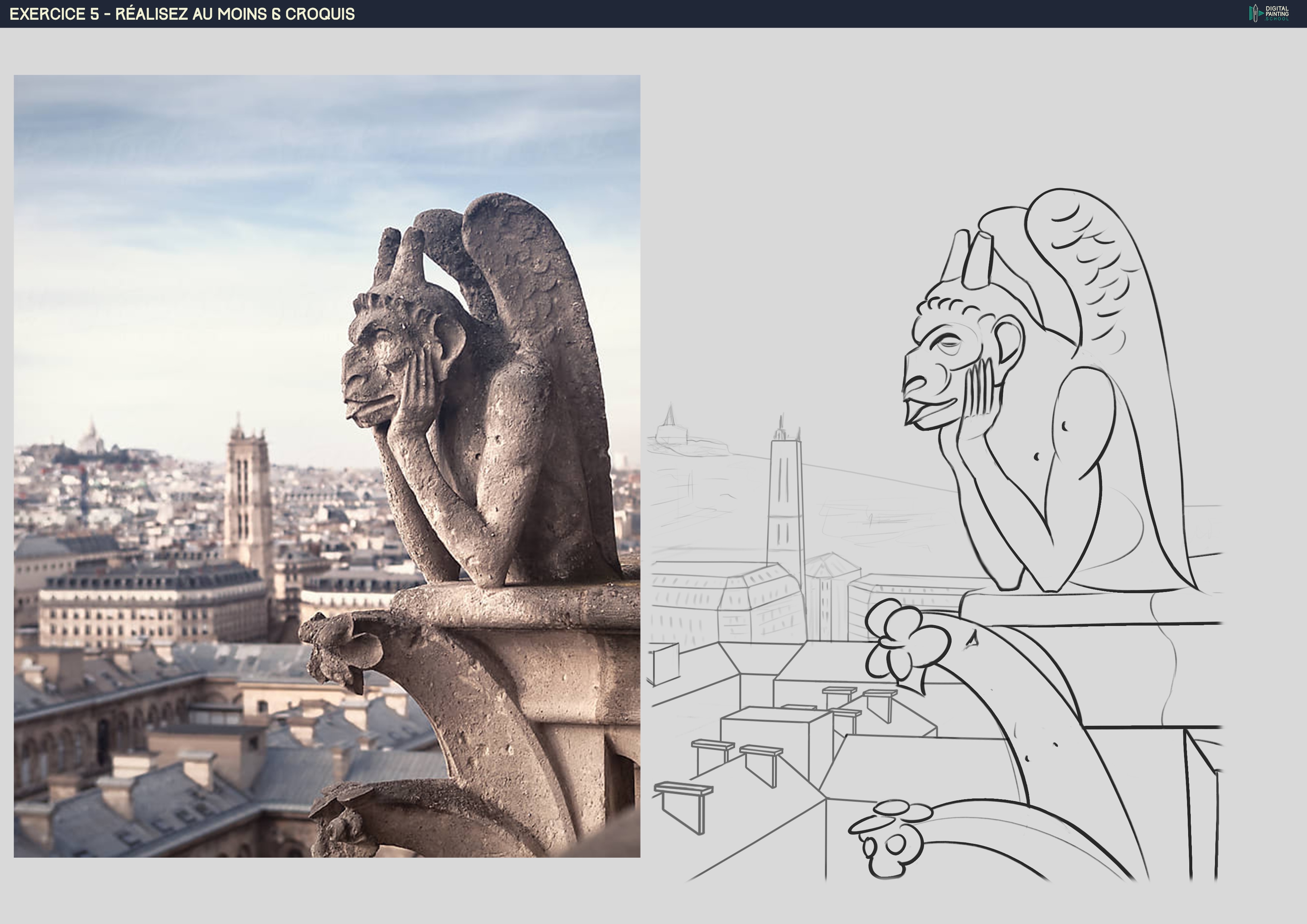Select the gargoyle line sketch drawing
Screen dimensions: 1307x924
(x=934, y=535)
